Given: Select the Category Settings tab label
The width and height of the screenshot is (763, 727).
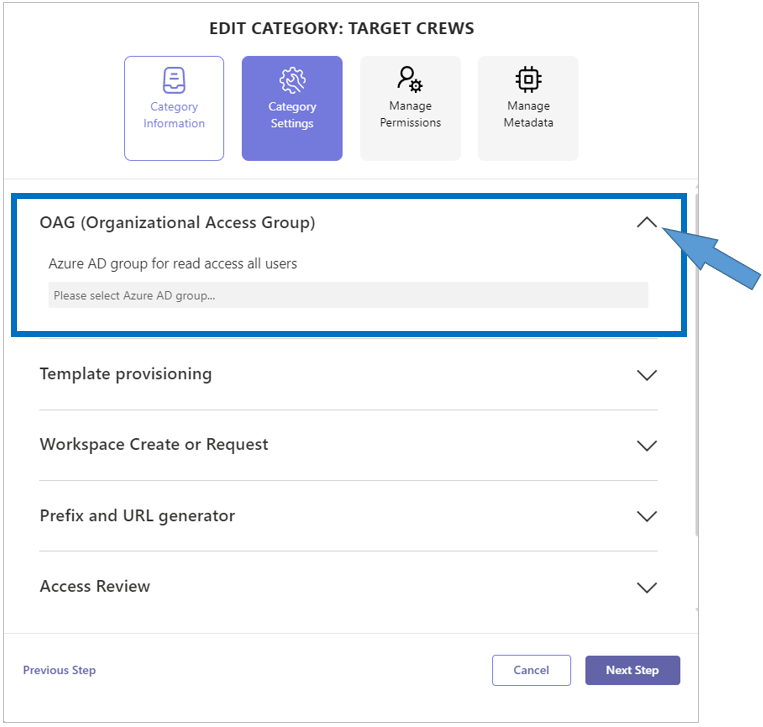Looking at the screenshot, I should [292, 115].
